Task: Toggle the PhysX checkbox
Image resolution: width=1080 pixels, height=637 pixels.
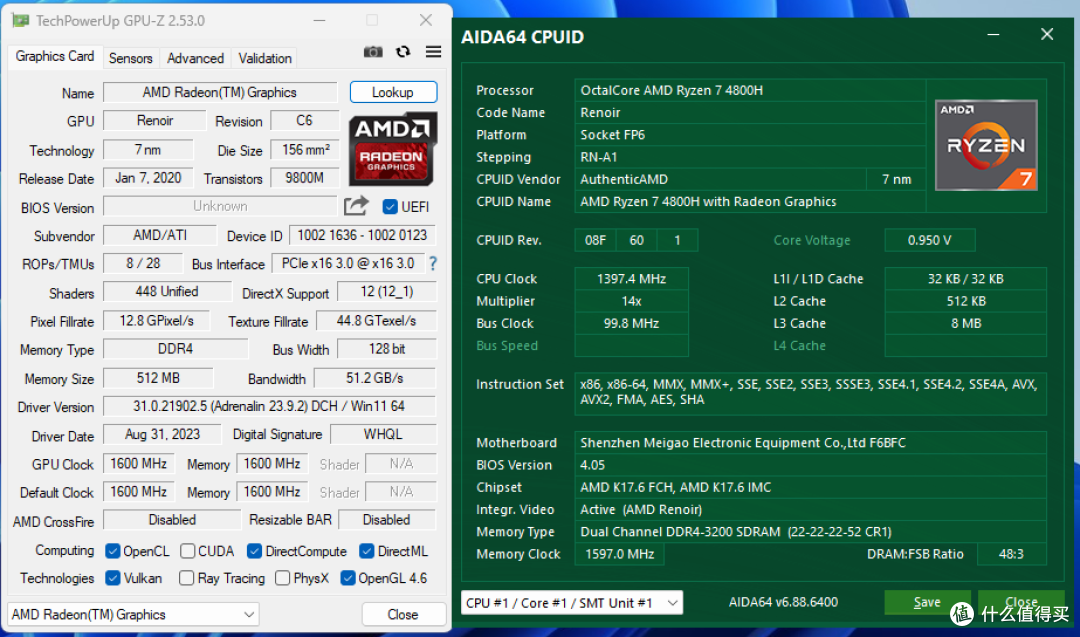Action: (x=282, y=578)
